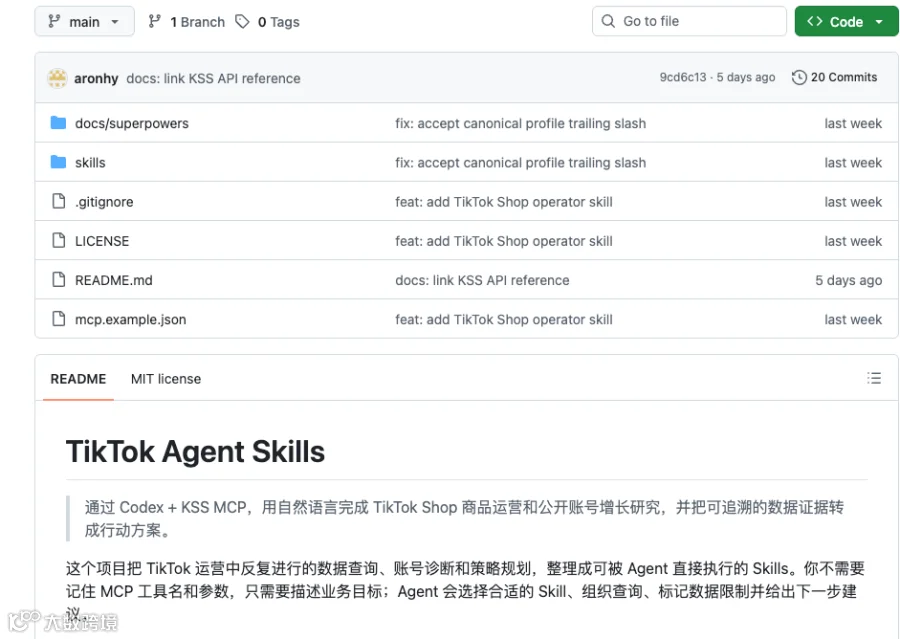Open the 0 Tags link
This screenshot has width=900, height=639.
(278, 22)
